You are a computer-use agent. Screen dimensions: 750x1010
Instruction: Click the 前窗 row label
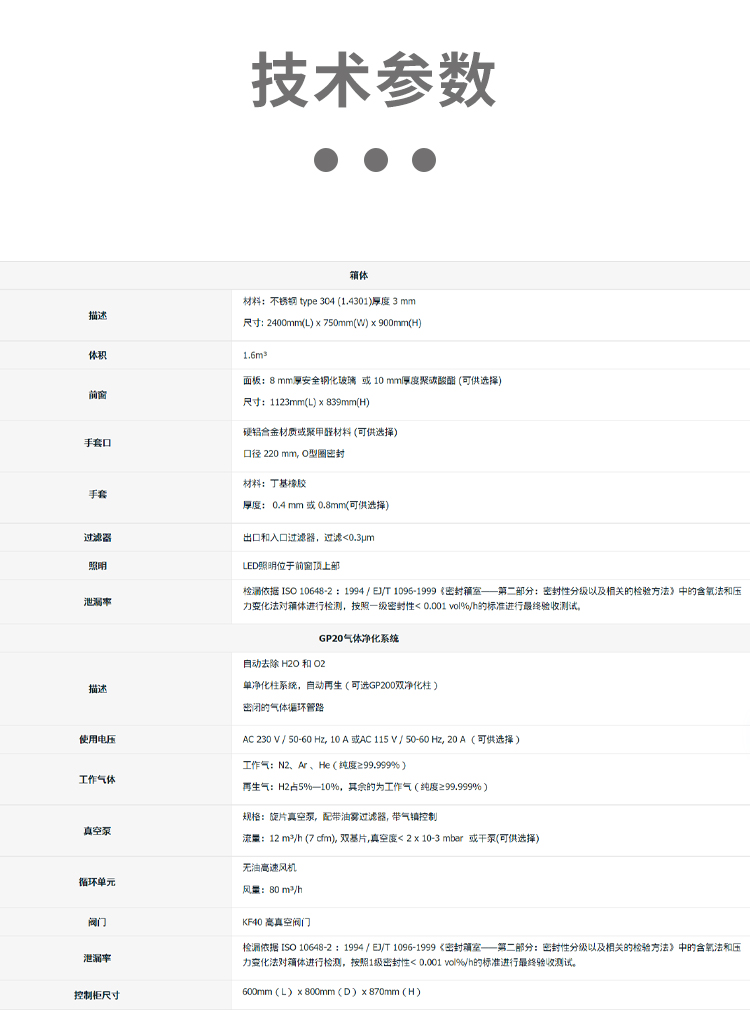pyautogui.click(x=97, y=395)
